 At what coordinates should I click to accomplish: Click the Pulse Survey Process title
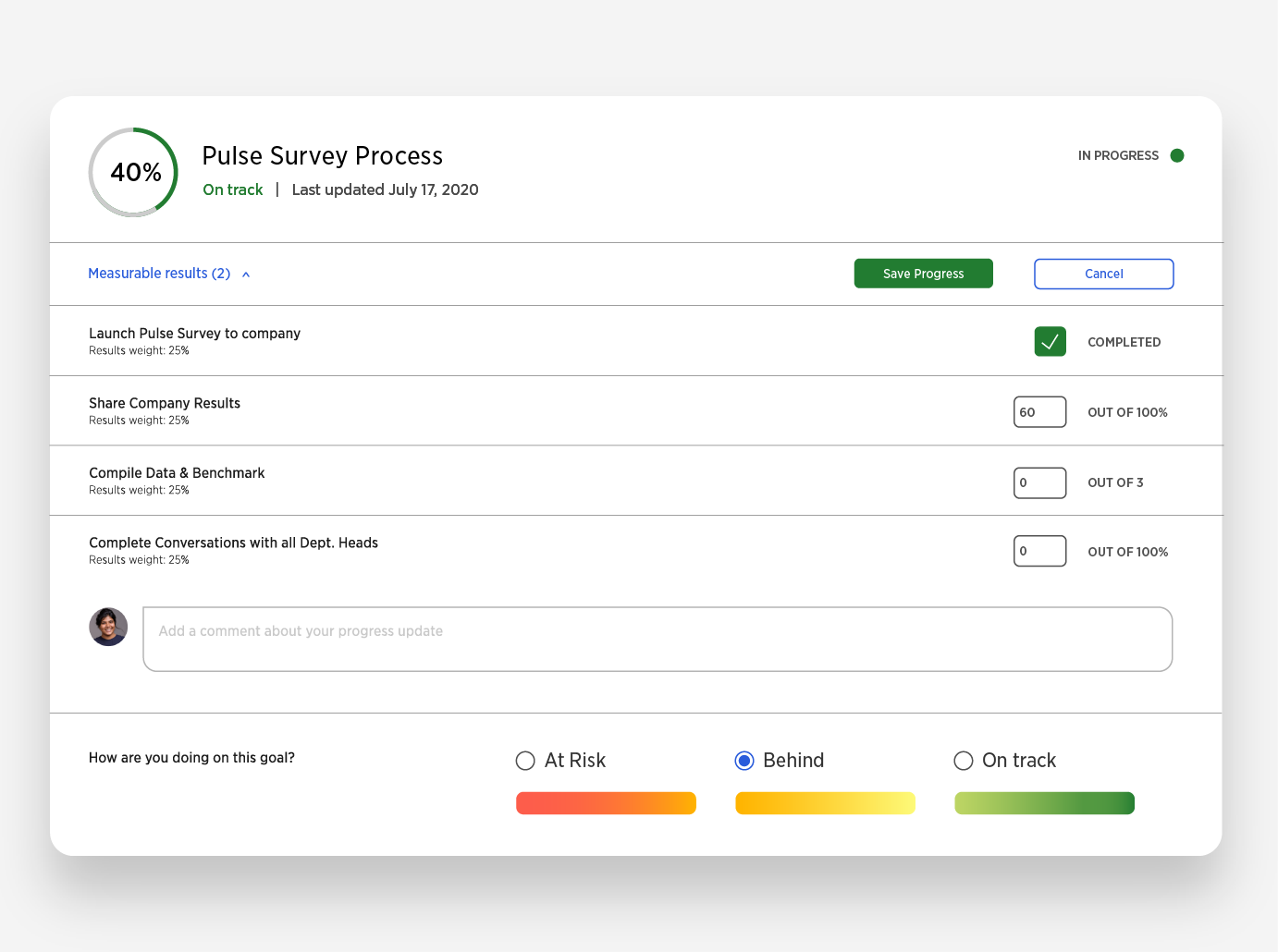coord(323,155)
